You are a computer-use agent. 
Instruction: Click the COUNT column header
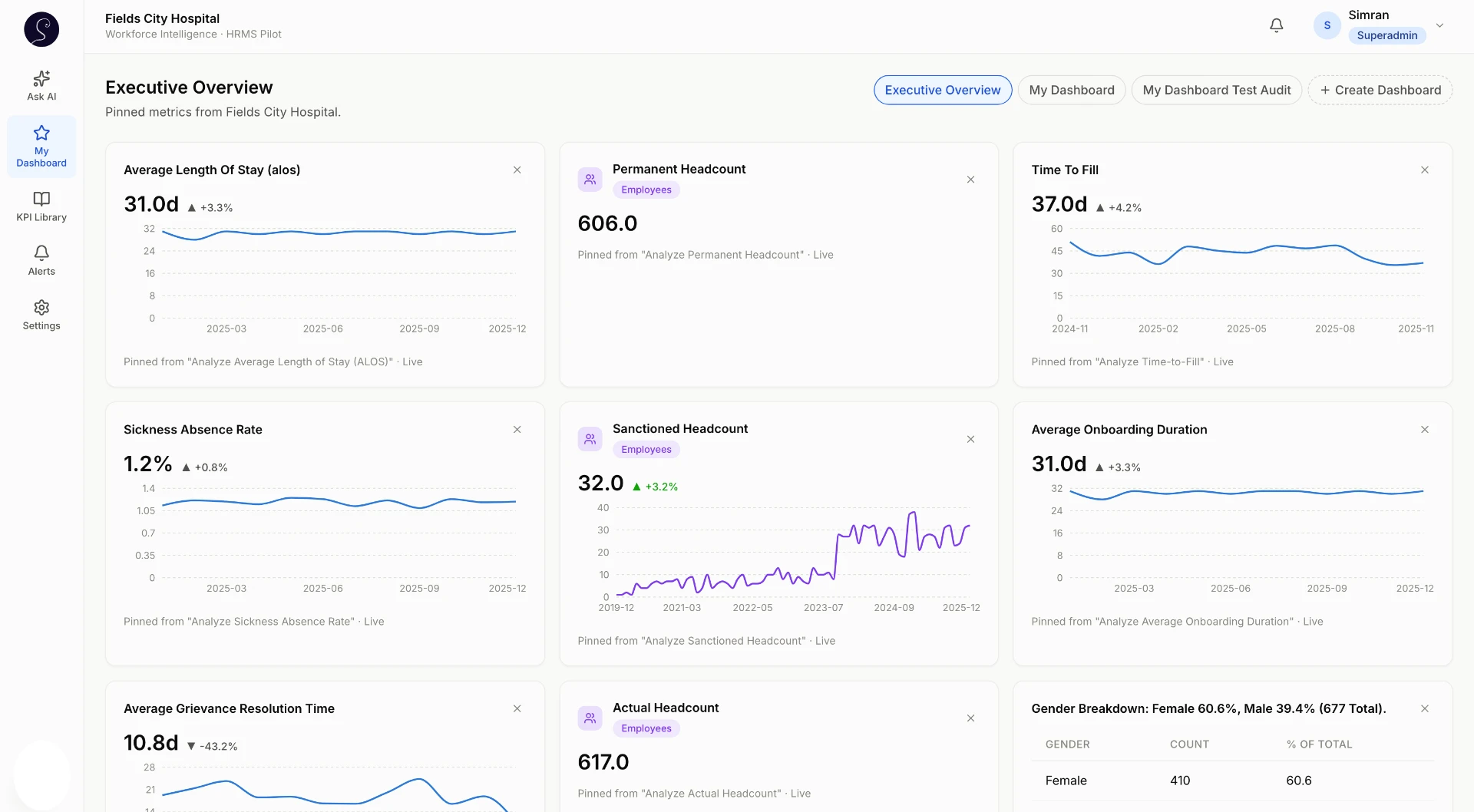pyautogui.click(x=1189, y=744)
